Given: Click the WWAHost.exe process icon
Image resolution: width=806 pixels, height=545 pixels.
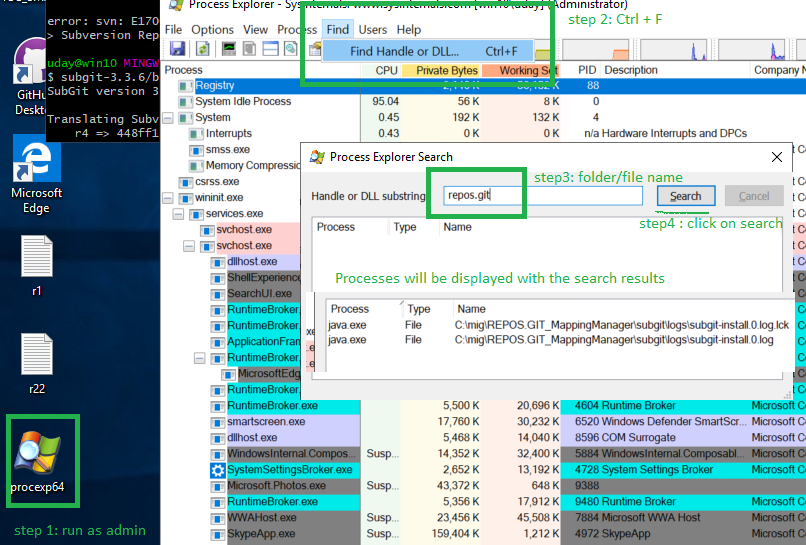Looking at the screenshot, I should 218,518.
